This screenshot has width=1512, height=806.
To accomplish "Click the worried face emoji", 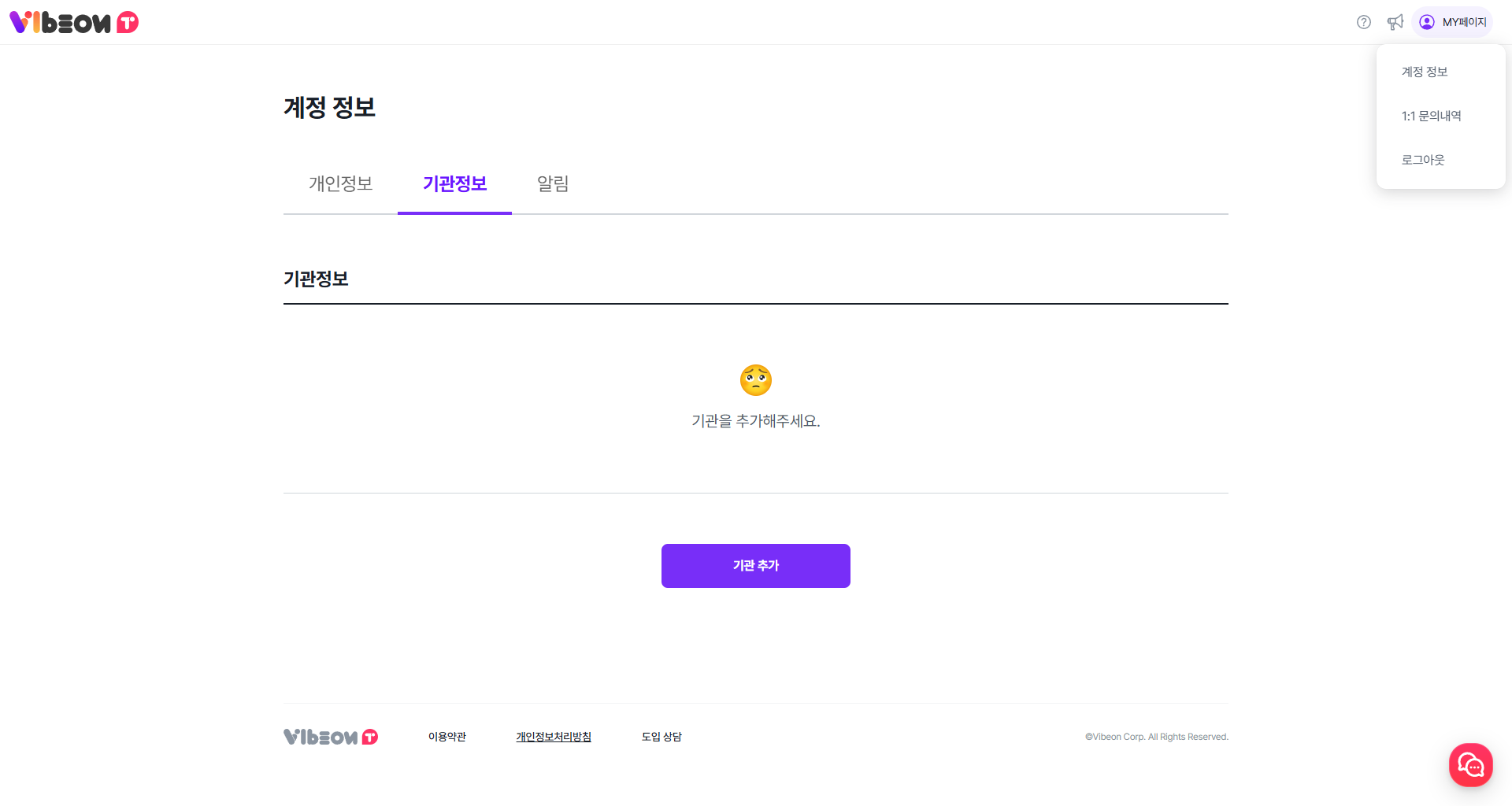I will click(756, 380).
